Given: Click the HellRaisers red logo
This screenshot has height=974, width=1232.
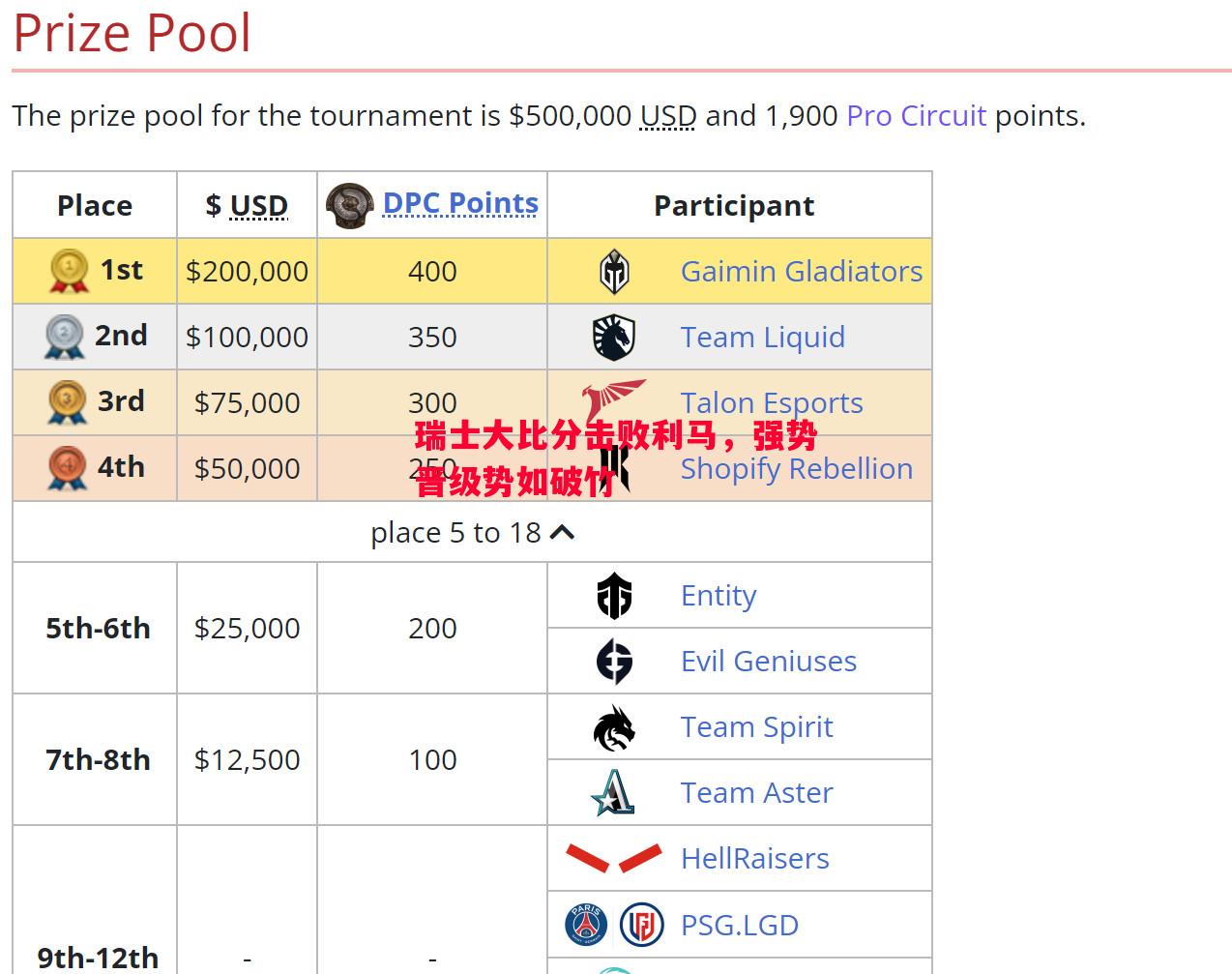Looking at the screenshot, I should pos(614,858).
